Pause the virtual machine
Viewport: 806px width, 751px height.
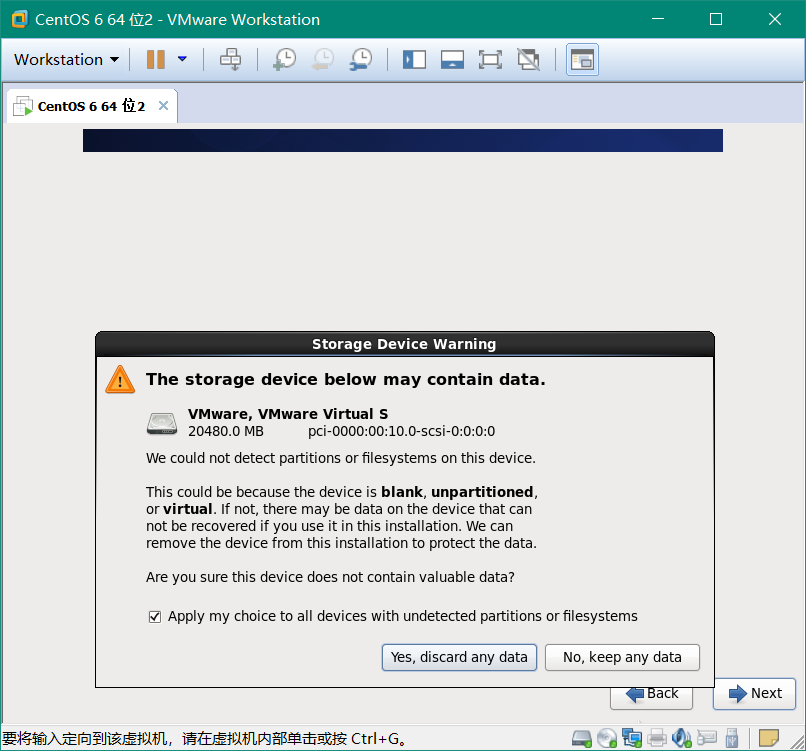coord(156,60)
